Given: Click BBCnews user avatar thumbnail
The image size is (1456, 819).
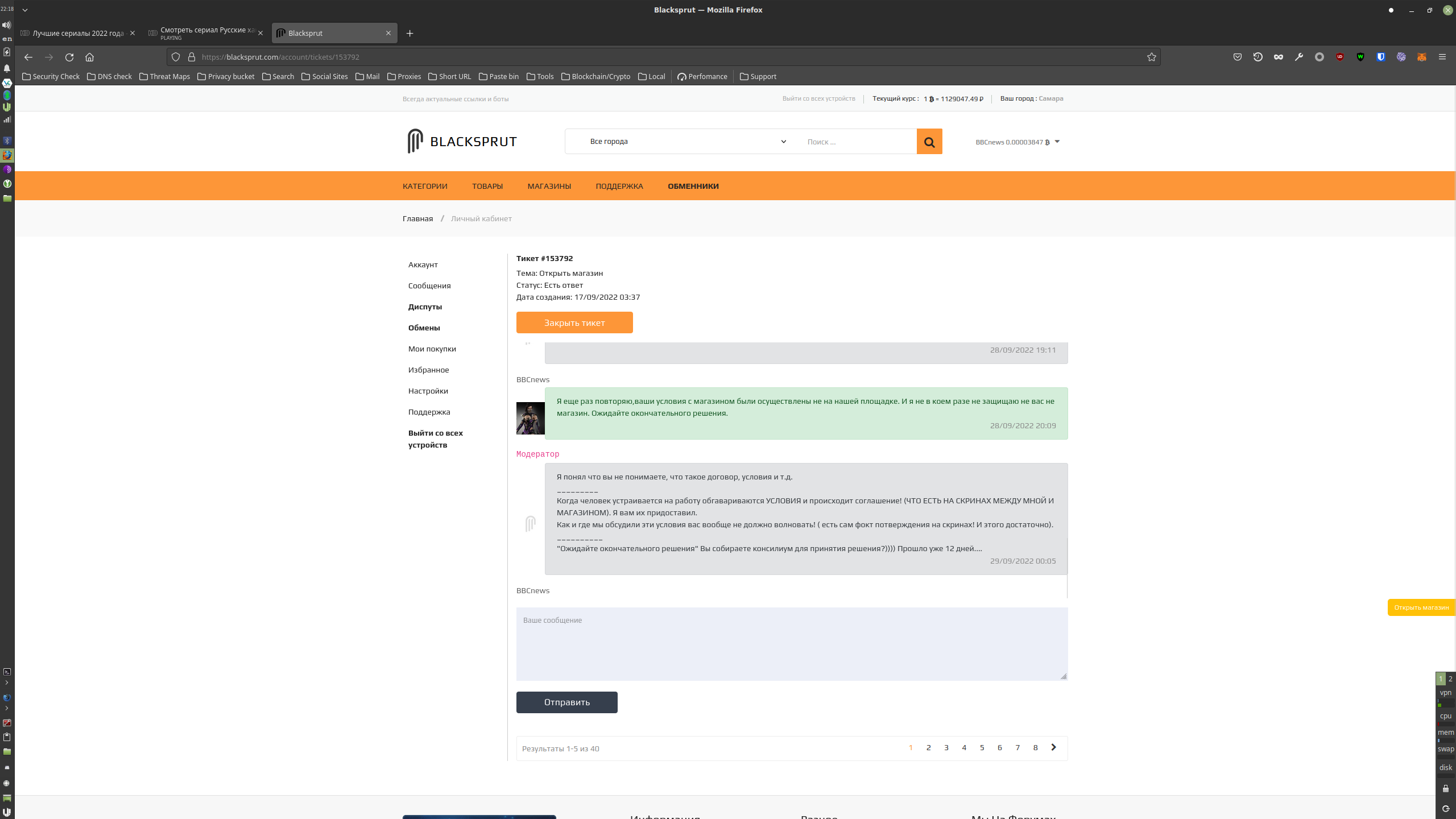Looking at the screenshot, I should [530, 418].
